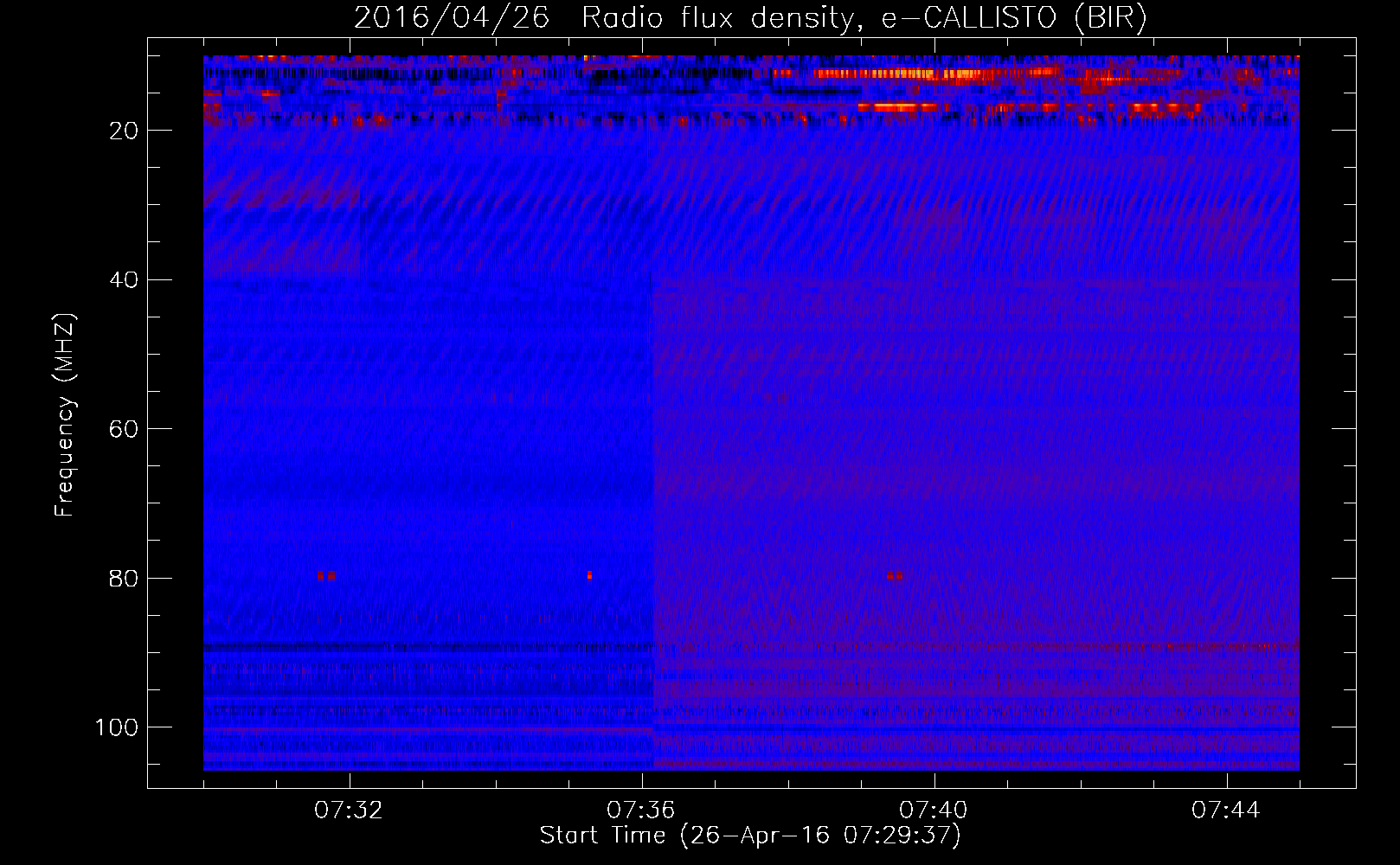Click the 07:32 time tick label
1400x865 pixels.
pyautogui.click(x=349, y=811)
